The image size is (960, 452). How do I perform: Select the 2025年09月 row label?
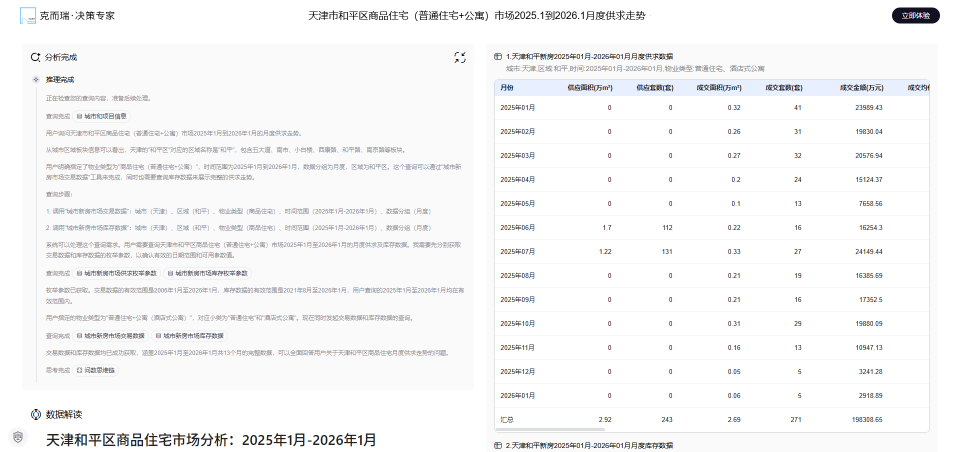pos(517,299)
